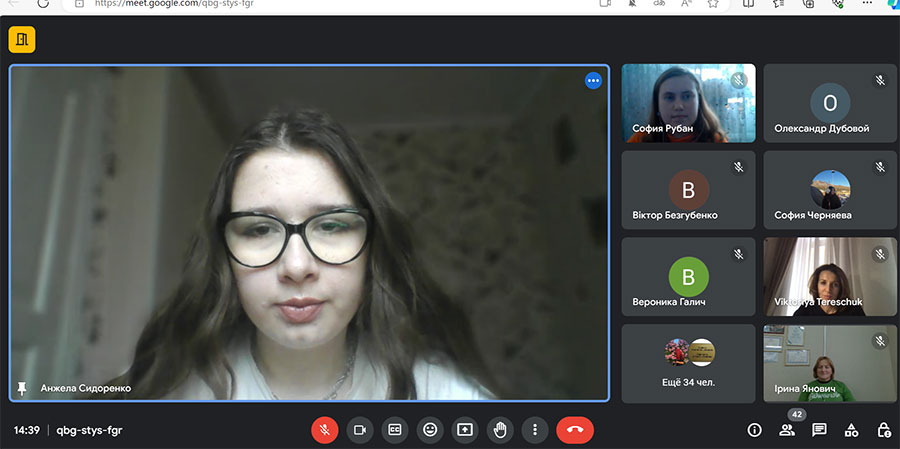
Task: Open the Activities shapes icon
Action: (851, 430)
